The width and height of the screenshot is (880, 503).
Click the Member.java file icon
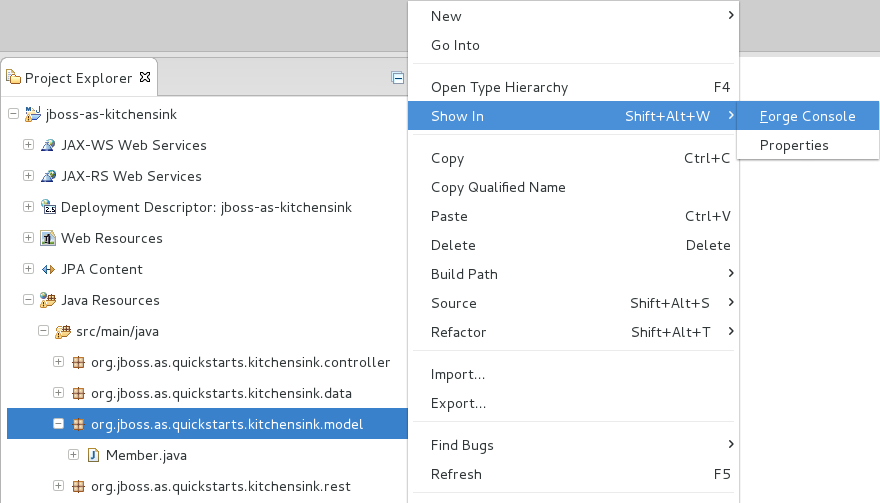click(93, 455)
